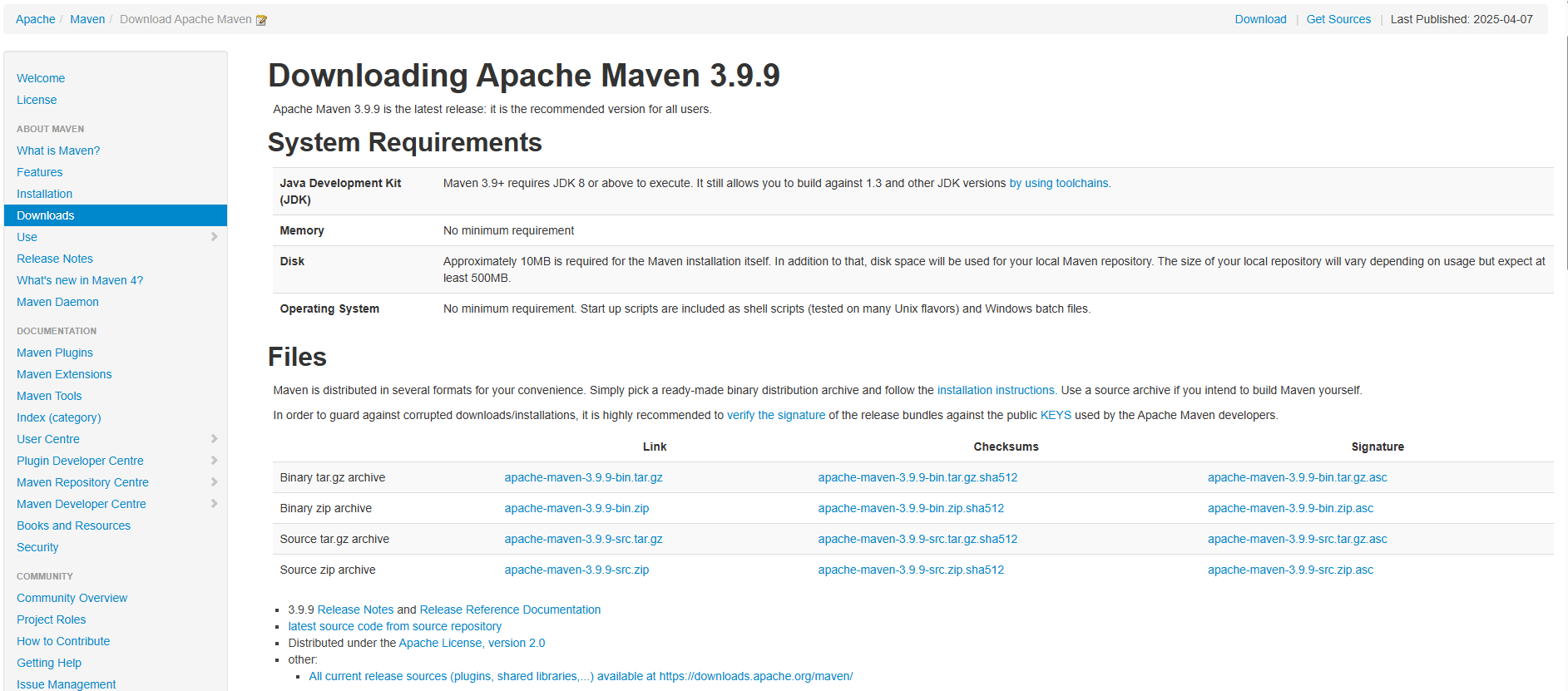Open Release Reference Documentation link

pos(510,610)
